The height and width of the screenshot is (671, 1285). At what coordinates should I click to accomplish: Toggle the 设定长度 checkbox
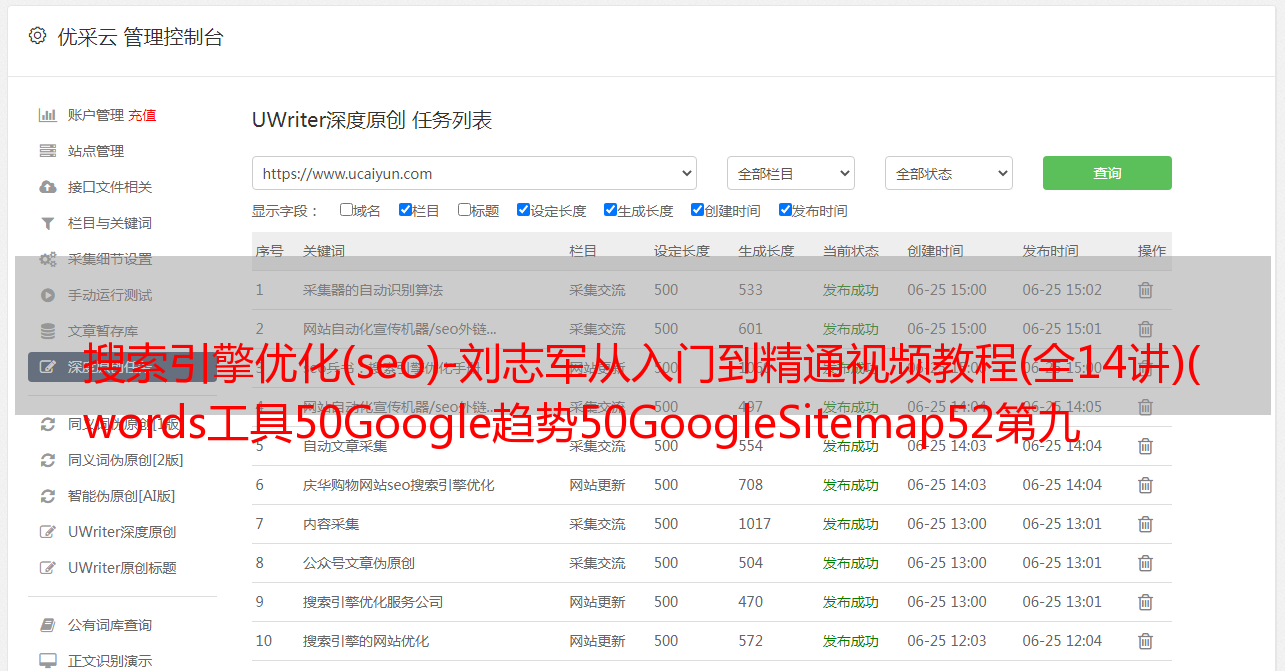point(523,210)
